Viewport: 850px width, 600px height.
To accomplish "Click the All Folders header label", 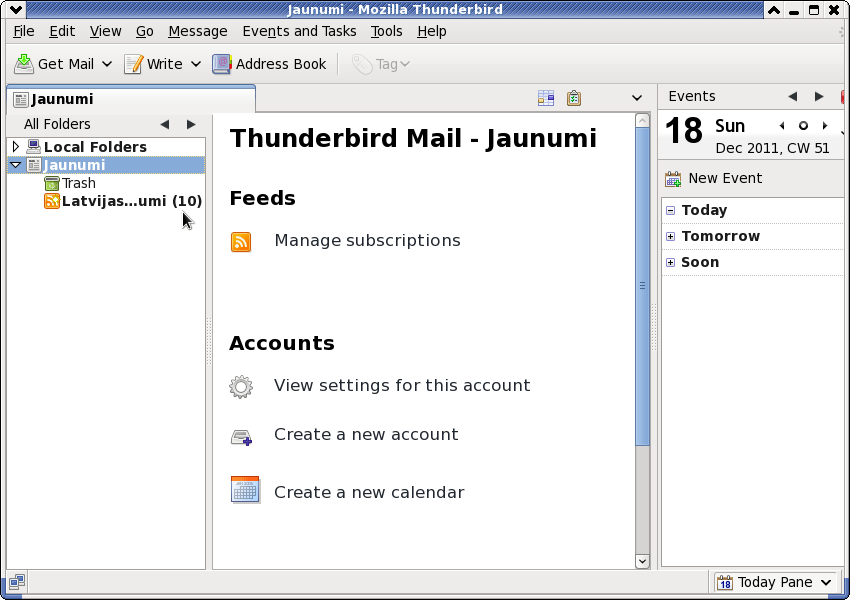I will (x=57, y=124).
